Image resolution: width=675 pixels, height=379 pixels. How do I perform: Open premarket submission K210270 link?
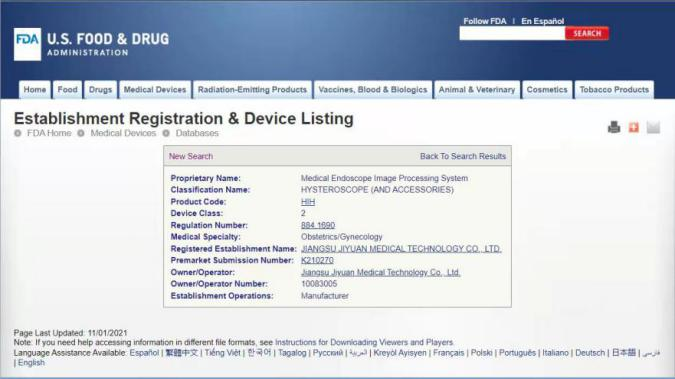317,261
